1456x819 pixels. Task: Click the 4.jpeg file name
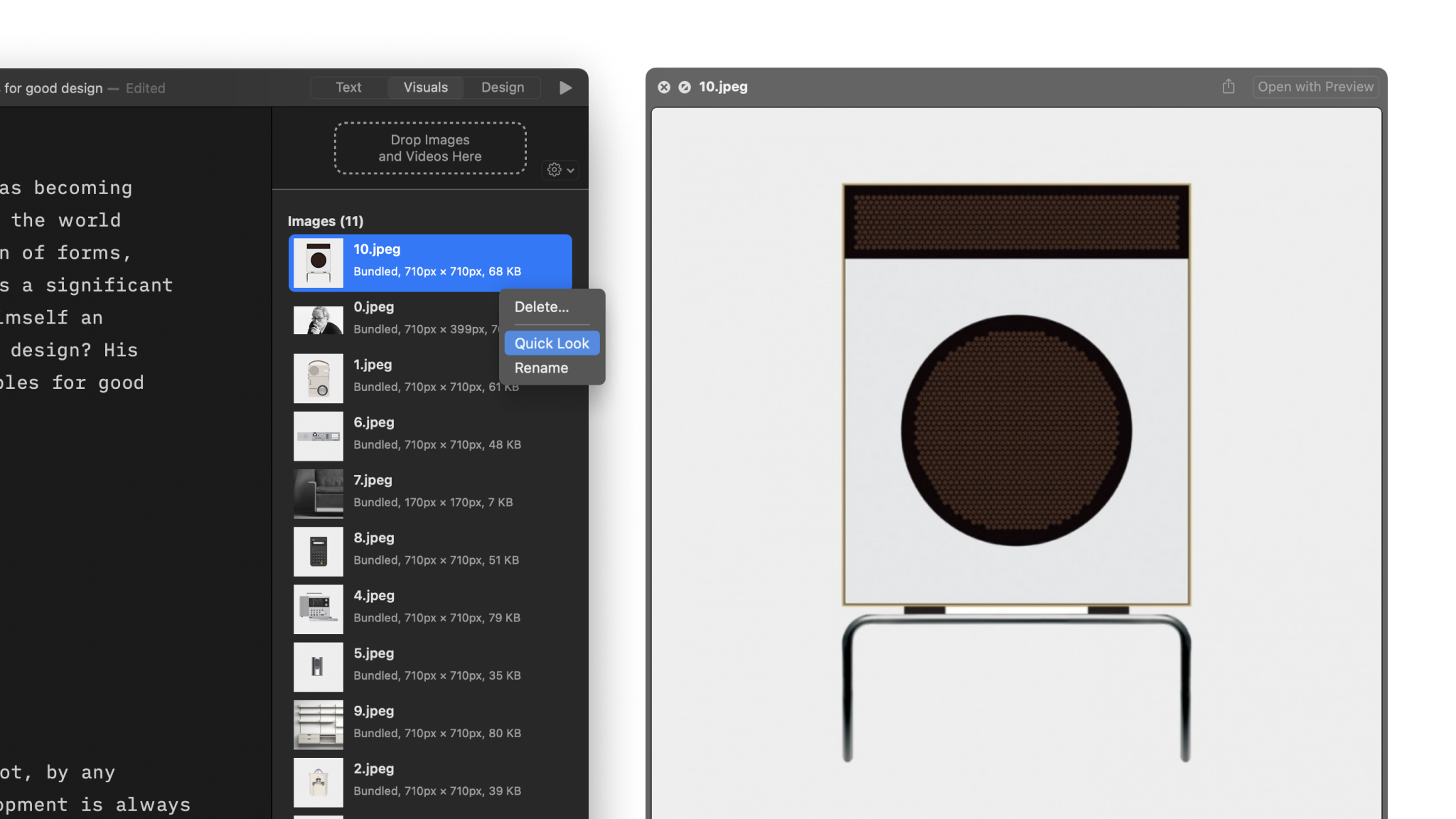(x=374, y=596)
